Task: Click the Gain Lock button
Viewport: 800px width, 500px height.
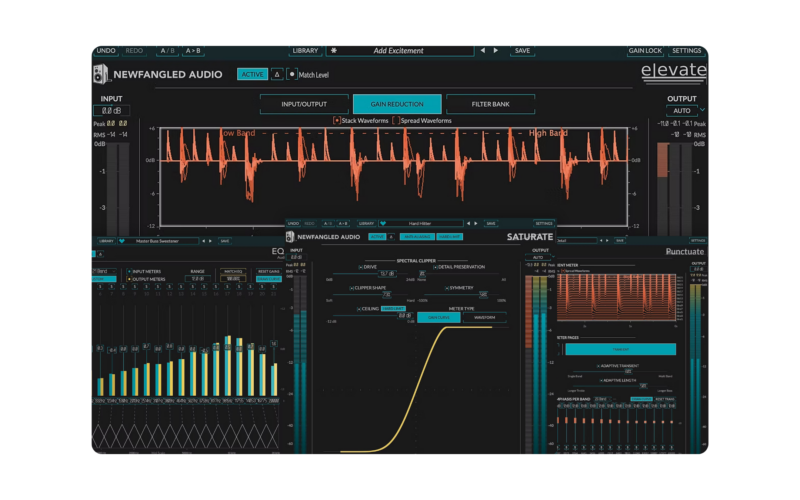Action: point(645,50)
